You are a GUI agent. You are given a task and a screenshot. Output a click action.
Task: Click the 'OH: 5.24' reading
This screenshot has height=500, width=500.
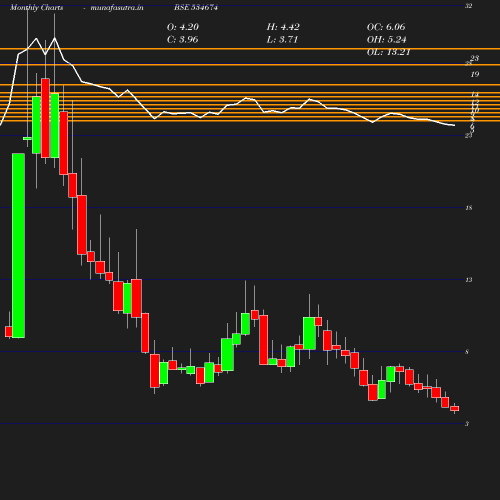click(x=387, y=39)
